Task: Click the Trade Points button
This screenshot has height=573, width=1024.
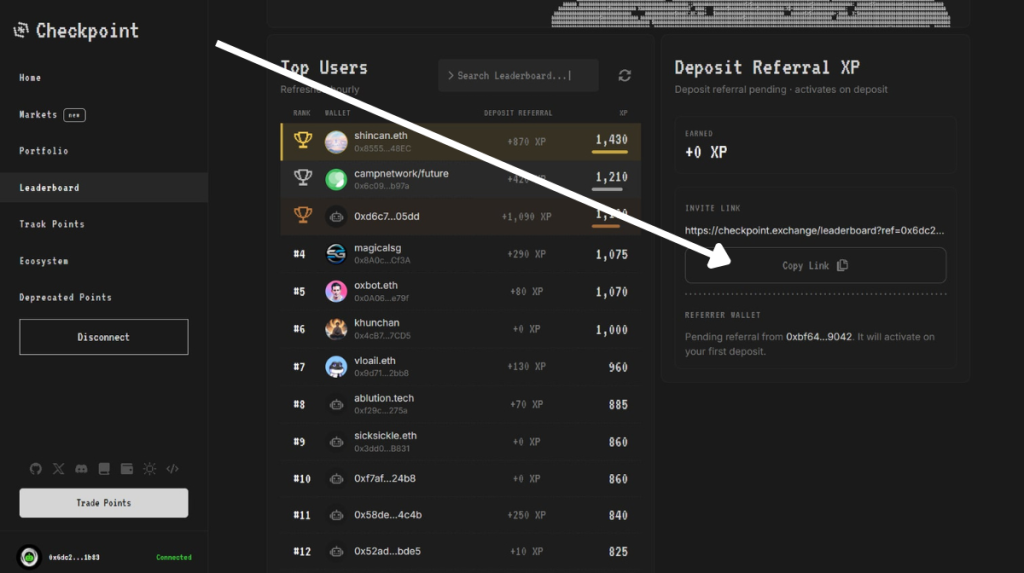Action: point(104,503)
